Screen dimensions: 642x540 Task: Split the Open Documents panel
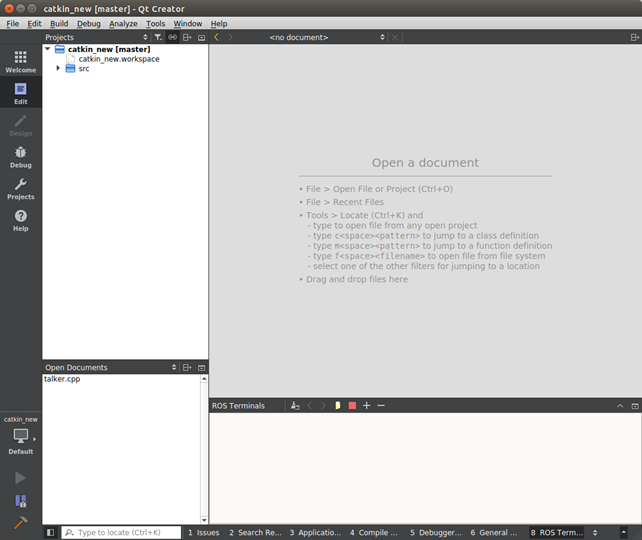(x=187, y=367)
